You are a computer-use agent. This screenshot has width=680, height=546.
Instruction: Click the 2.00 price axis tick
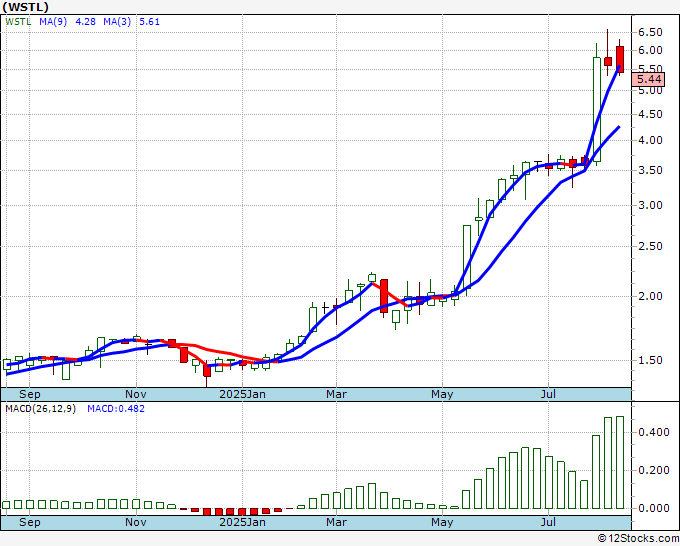pyautogui.click(x=650, y=296)
